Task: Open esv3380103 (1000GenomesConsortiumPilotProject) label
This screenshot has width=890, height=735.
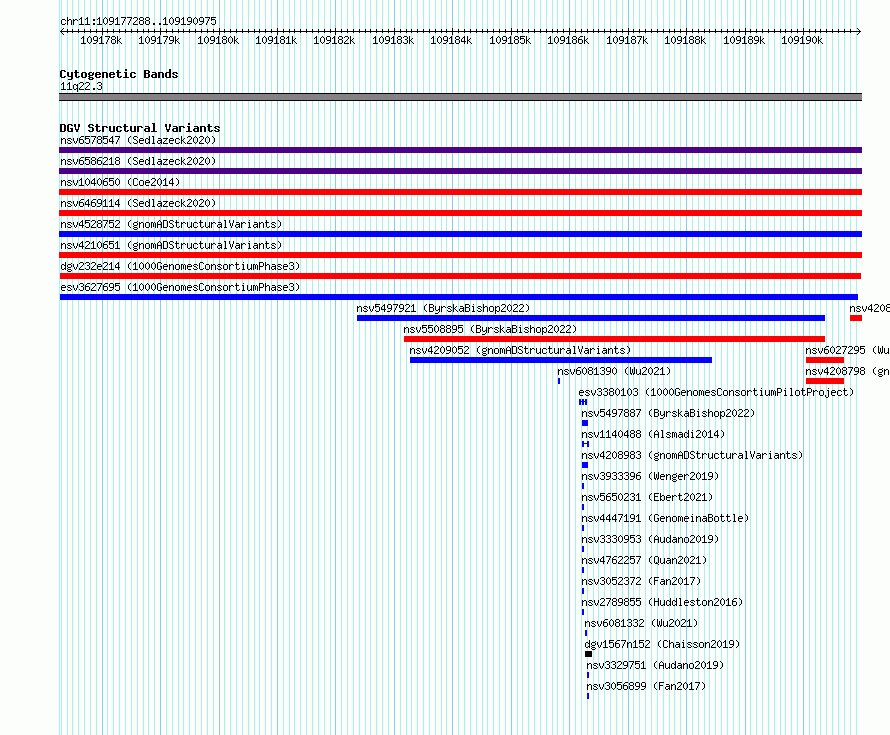Action: pyautogui.click(x=716, y=392)
